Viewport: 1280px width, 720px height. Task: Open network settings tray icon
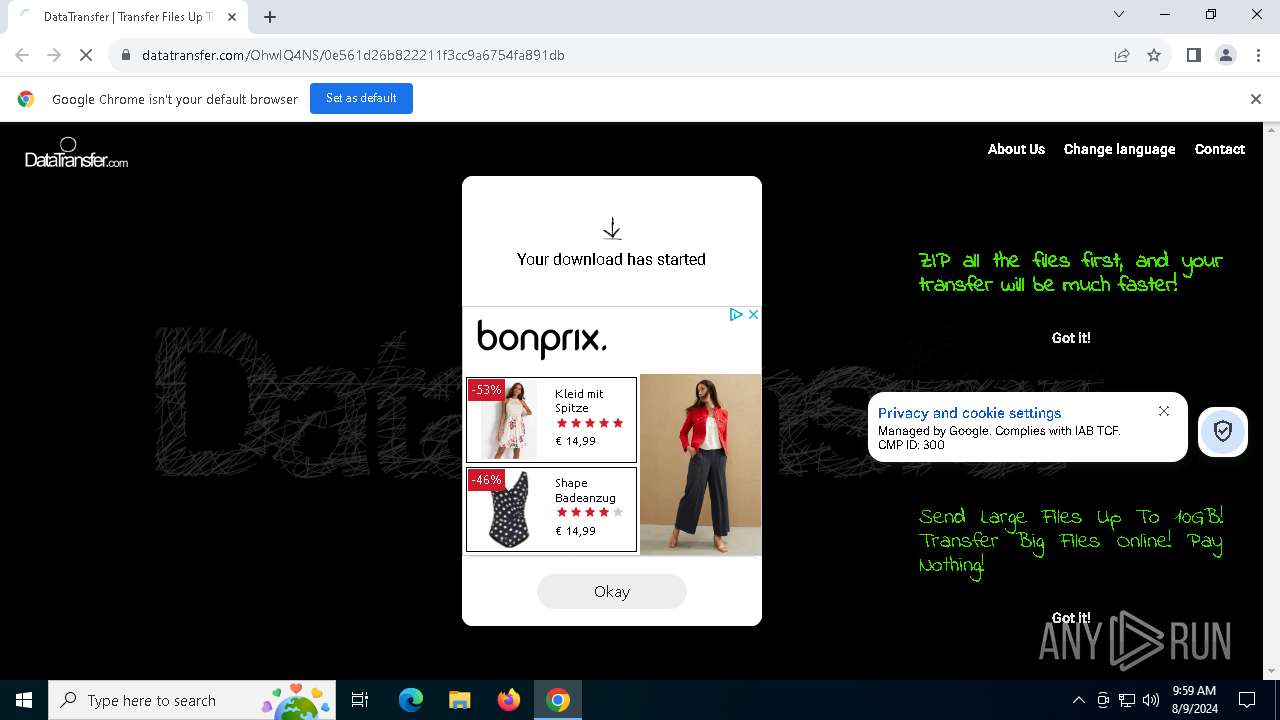pos(1127,700)
